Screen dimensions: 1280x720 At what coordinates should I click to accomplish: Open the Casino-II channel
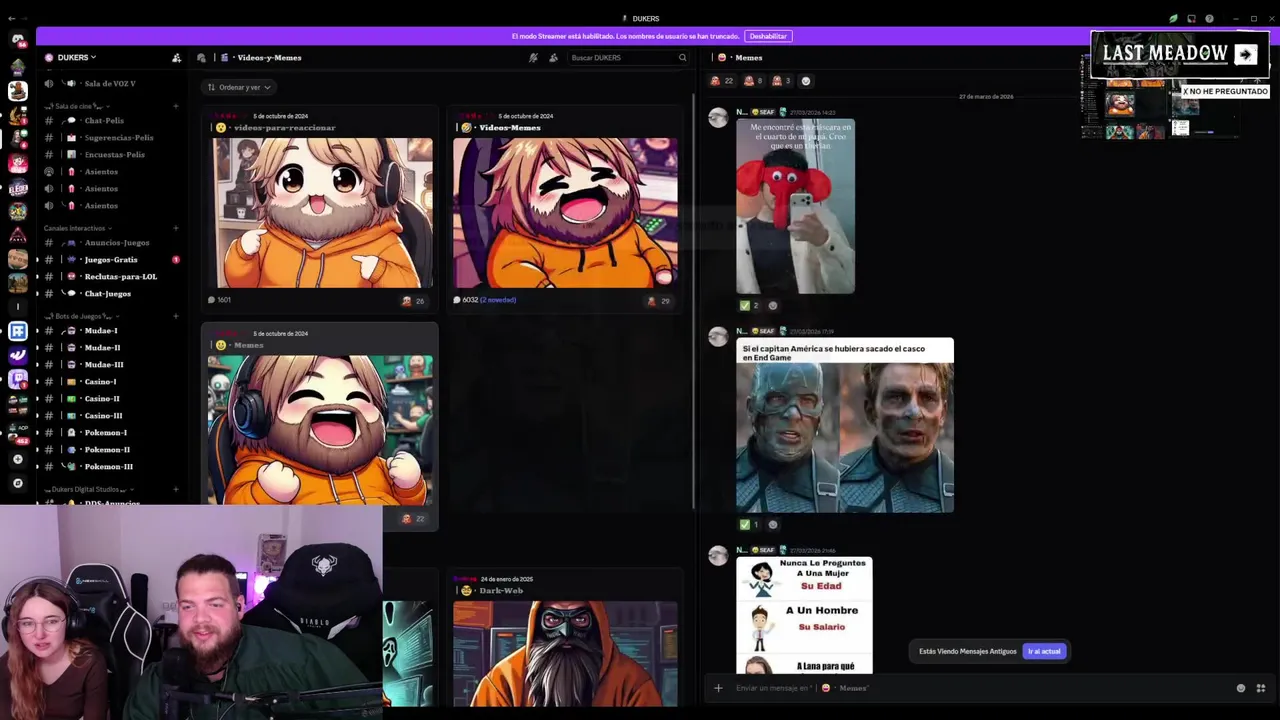110,399
